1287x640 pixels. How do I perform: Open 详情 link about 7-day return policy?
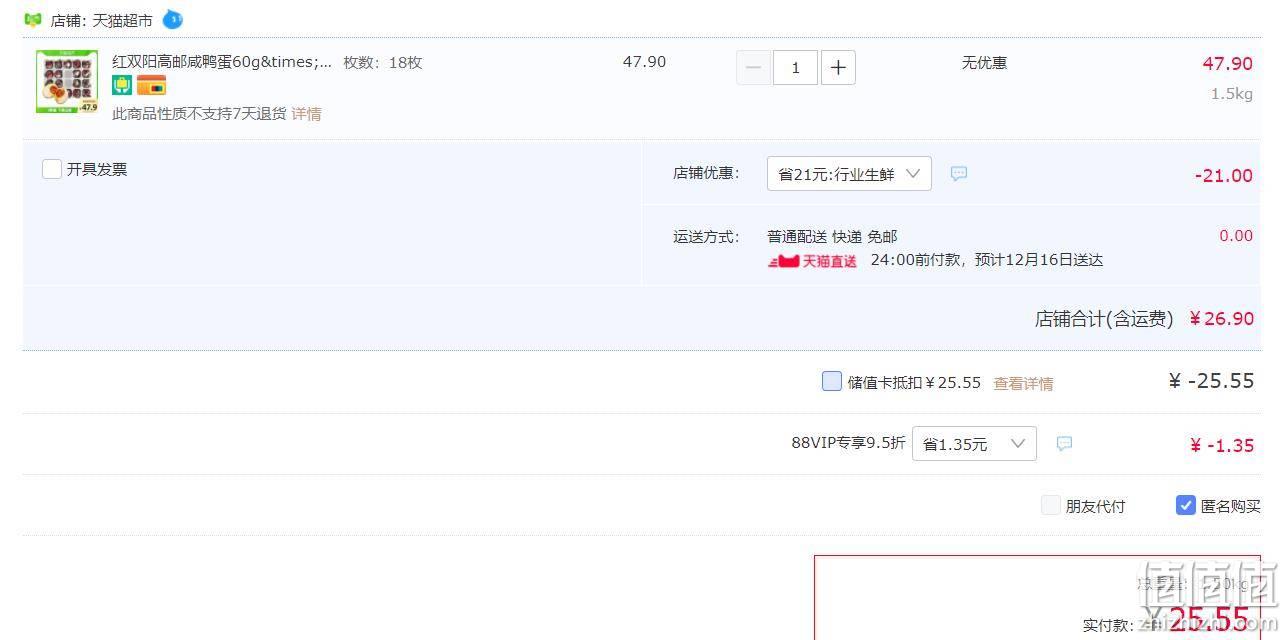pyautogui.click(x=307, y=114)
